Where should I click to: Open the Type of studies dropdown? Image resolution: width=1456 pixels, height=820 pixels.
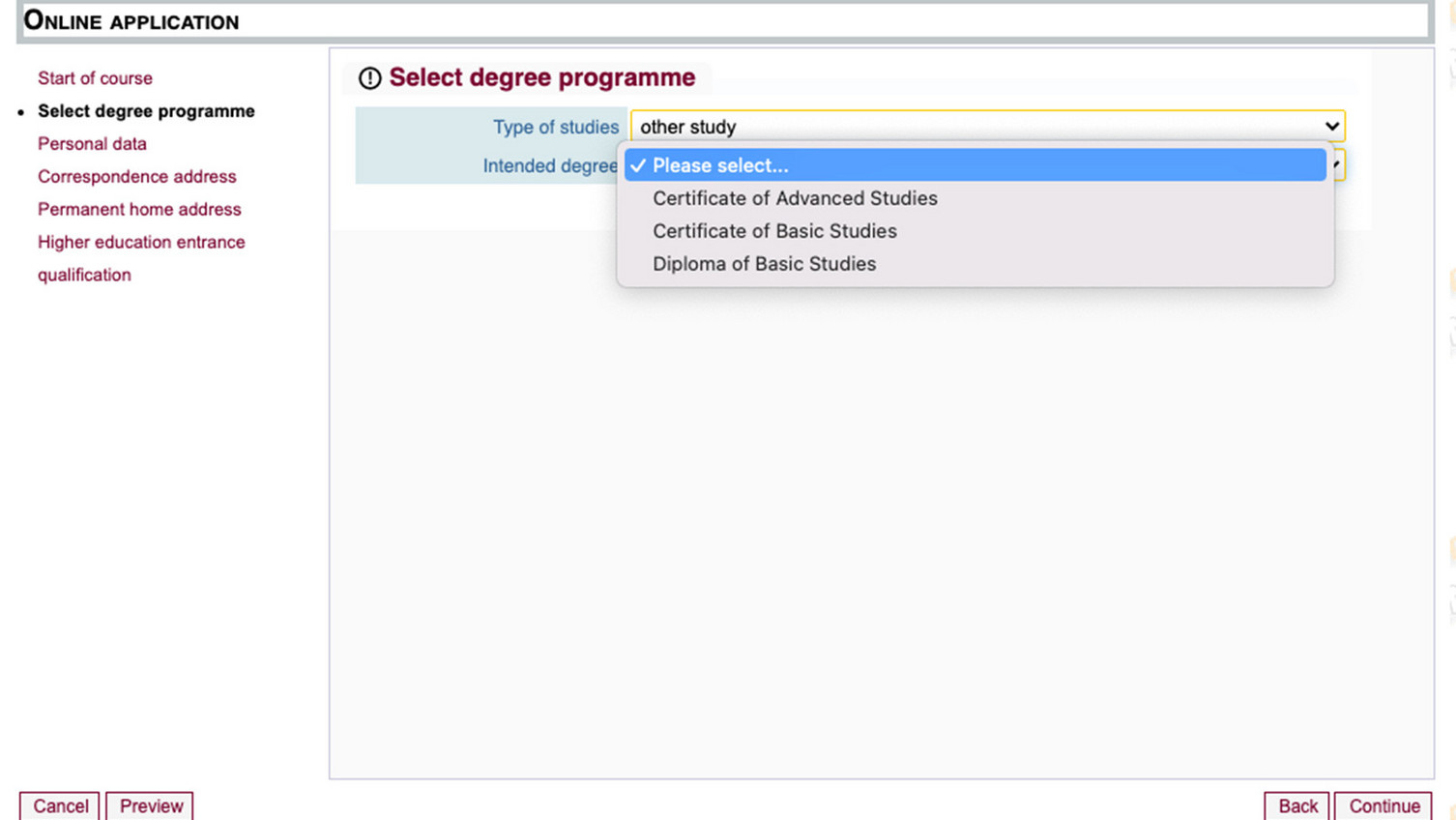point(976,127)
